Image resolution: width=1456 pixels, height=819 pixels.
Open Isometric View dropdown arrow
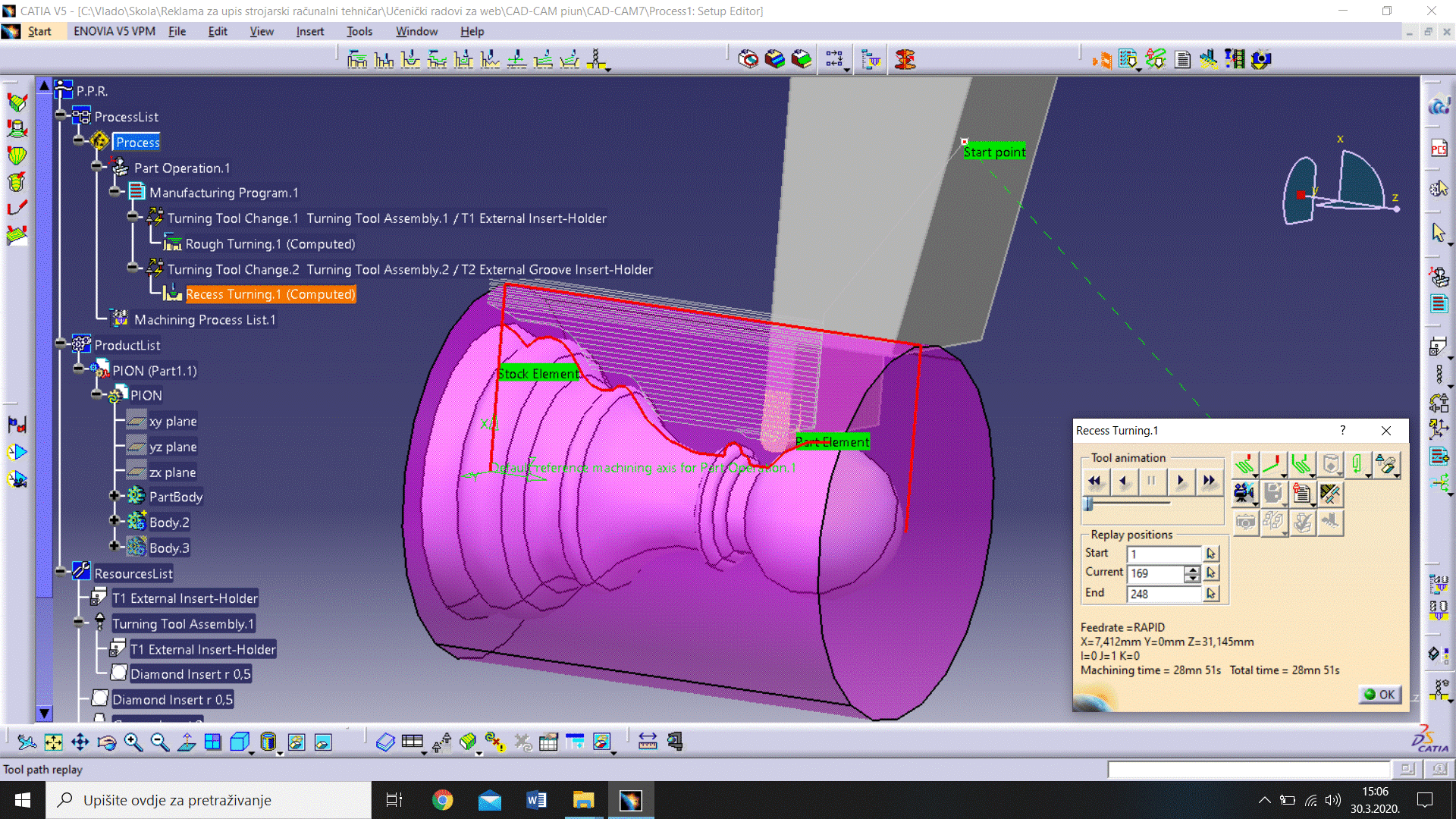tap(253, 752)
